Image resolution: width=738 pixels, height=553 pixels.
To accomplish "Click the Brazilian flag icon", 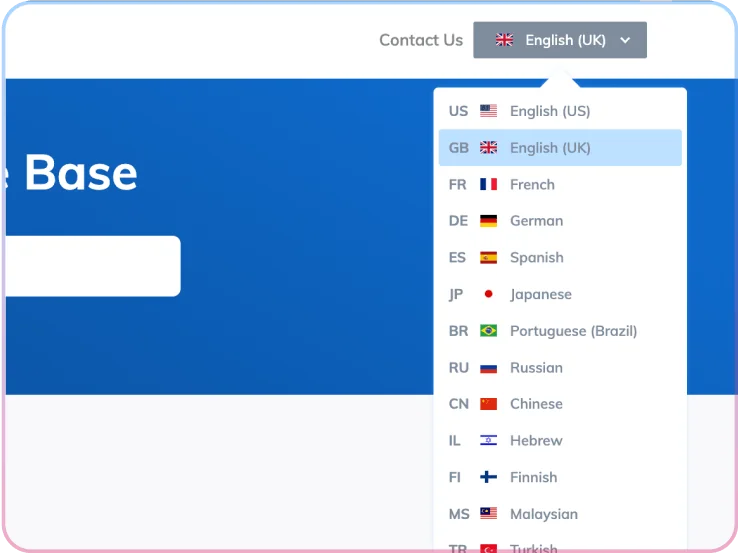I will coord(488,331).
